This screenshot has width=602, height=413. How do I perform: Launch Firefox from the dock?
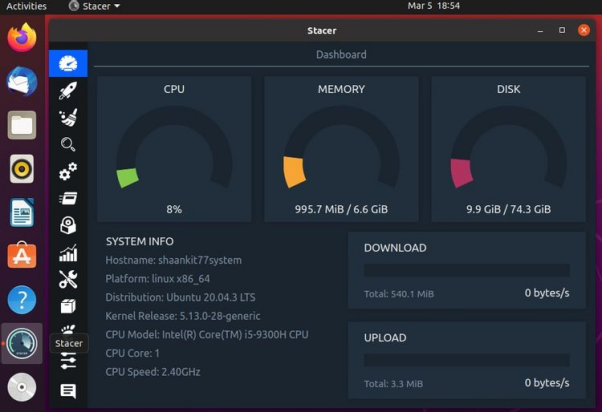(x=22, y=38)
